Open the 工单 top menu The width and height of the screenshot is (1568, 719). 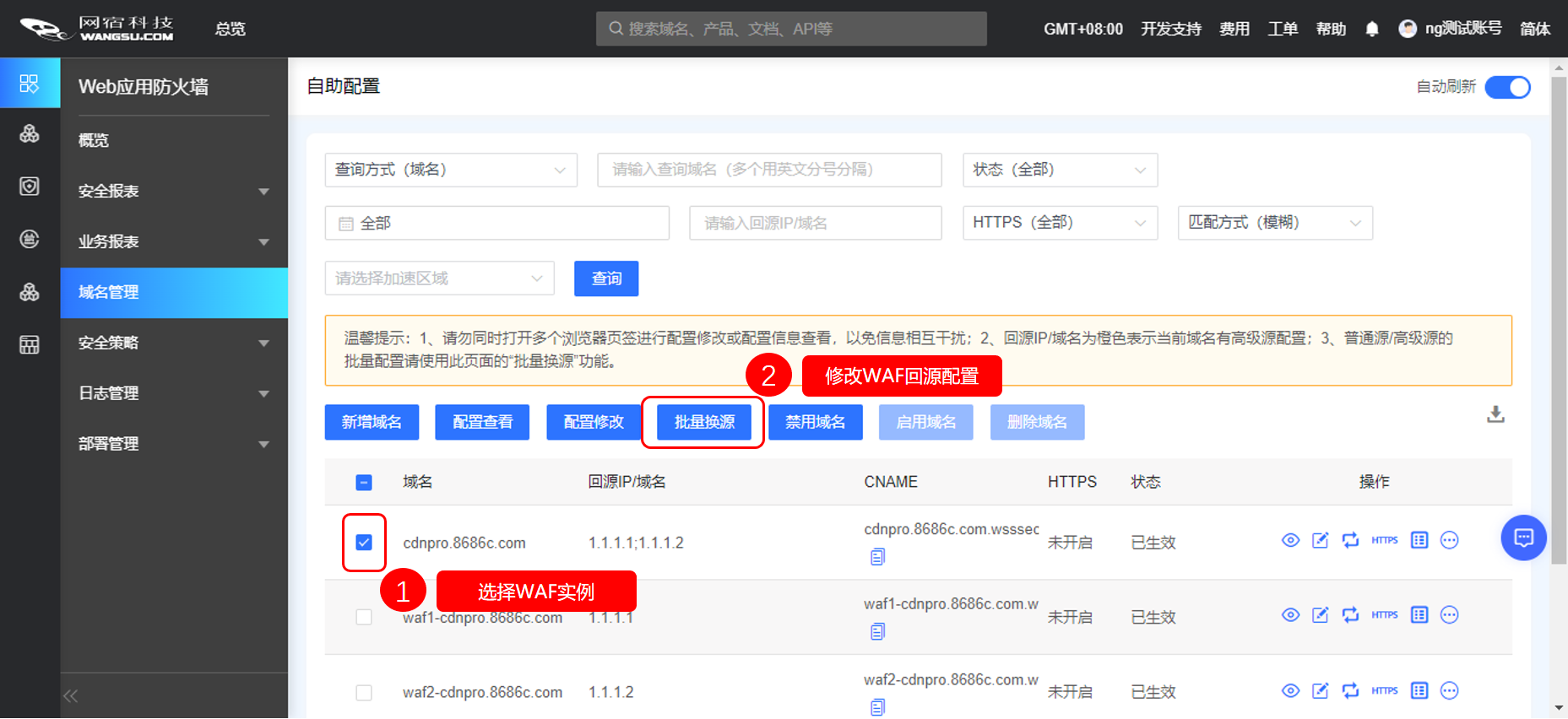[x=1283, y=29]
